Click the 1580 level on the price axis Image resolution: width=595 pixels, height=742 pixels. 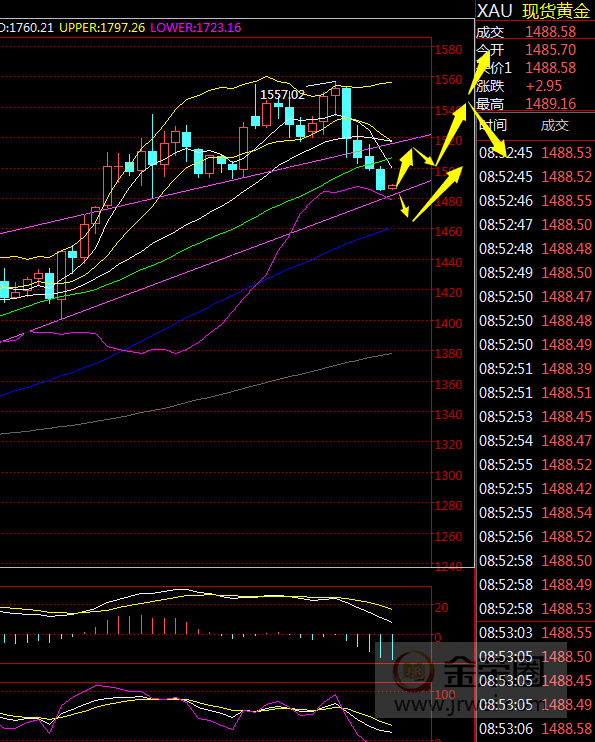tap(448, 50)
